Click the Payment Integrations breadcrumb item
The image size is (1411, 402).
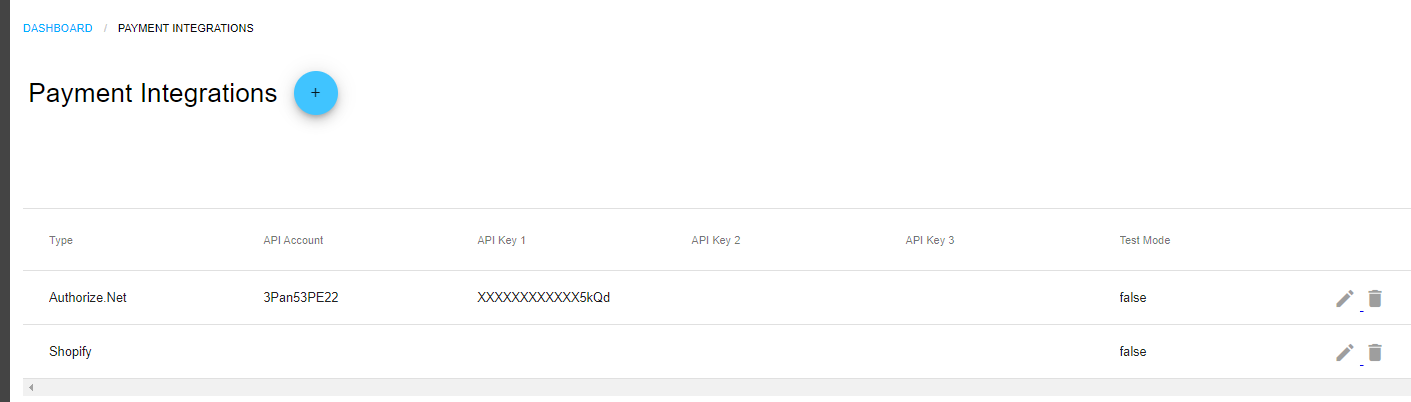186,28
